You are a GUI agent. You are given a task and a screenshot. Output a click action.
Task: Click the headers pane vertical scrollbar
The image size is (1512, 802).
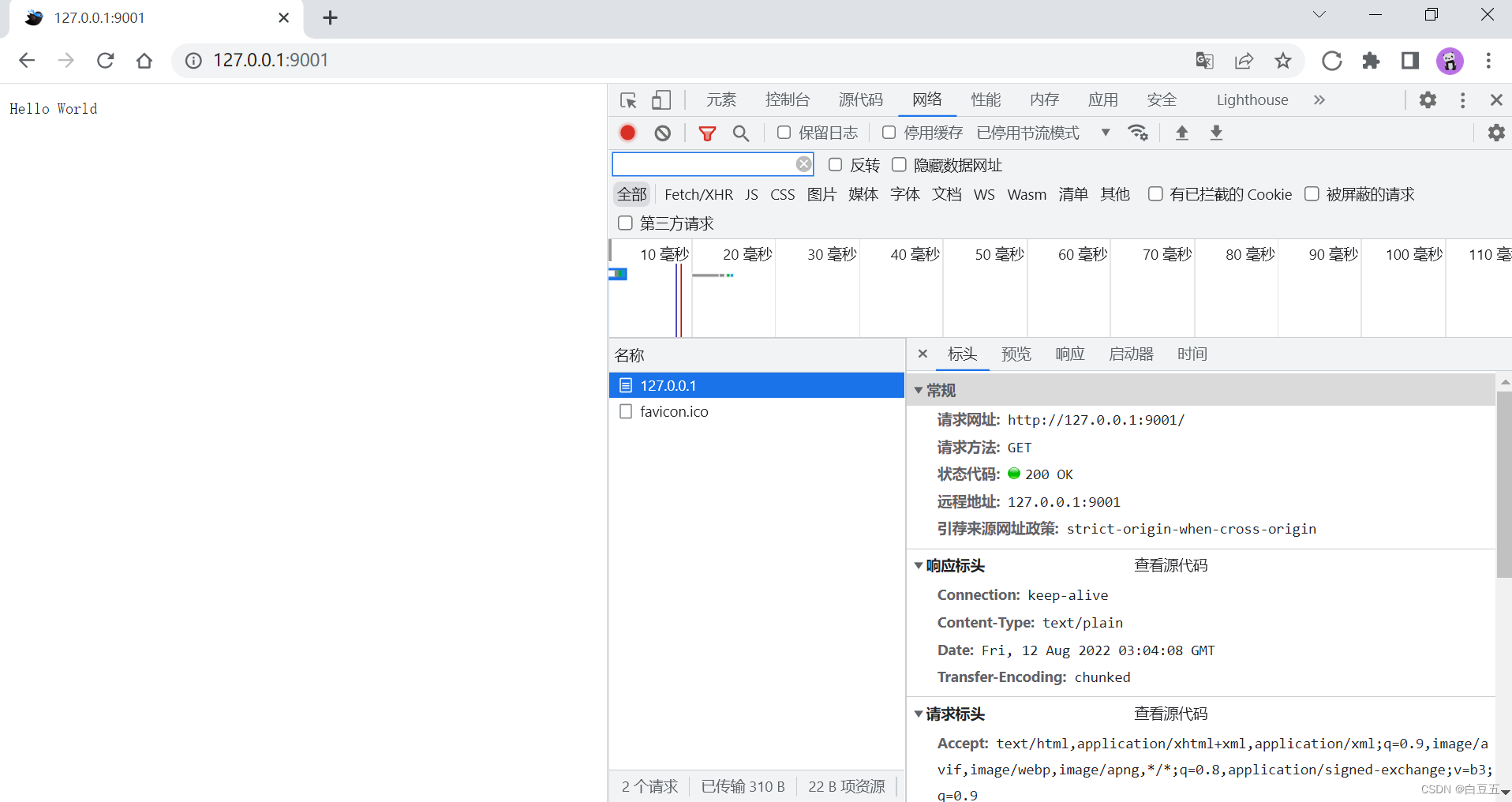[x=1504, y=485]
